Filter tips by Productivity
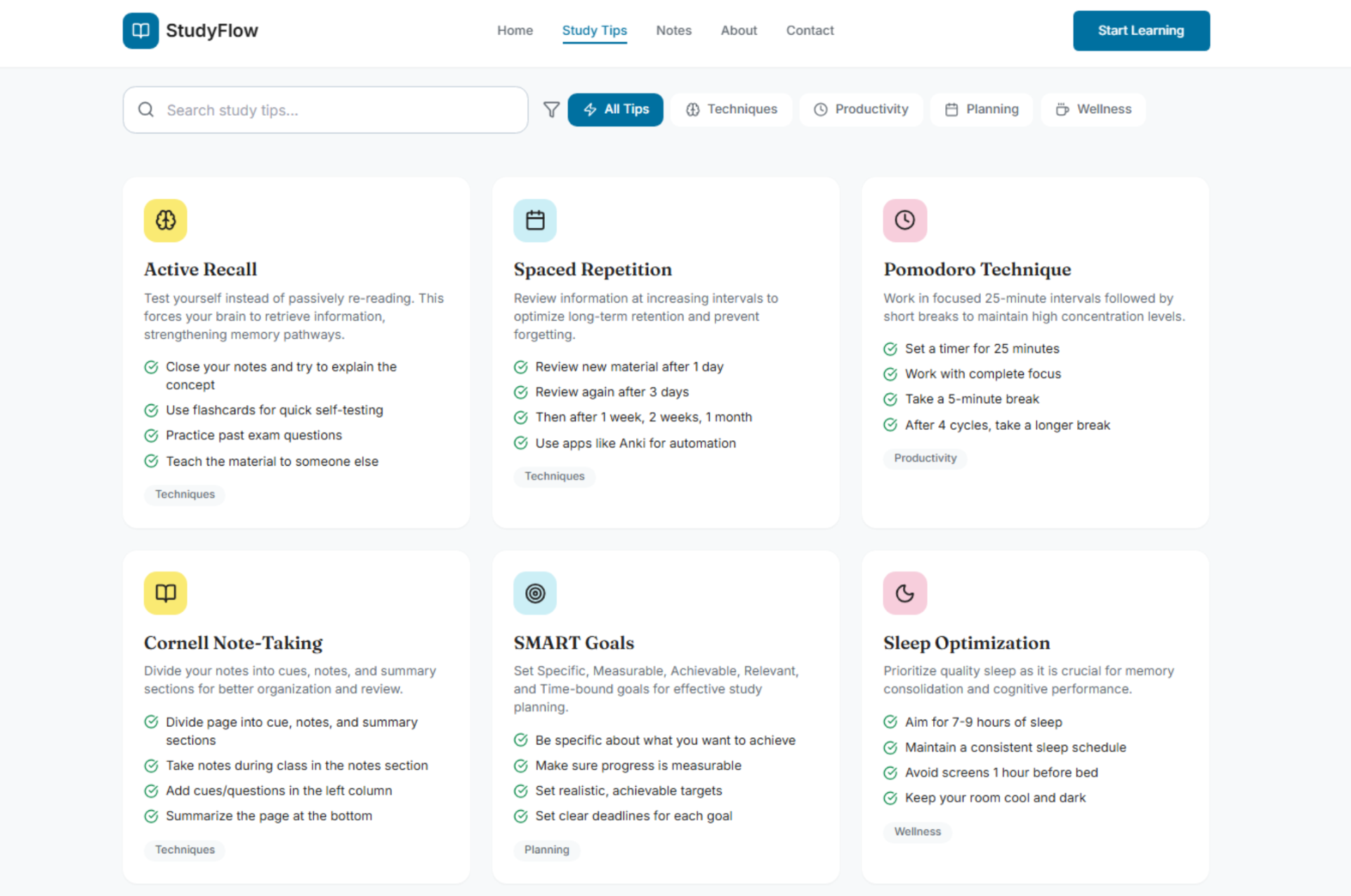Screen dimensions: 1351x896 pyautogui.click(x=861, y=110)
